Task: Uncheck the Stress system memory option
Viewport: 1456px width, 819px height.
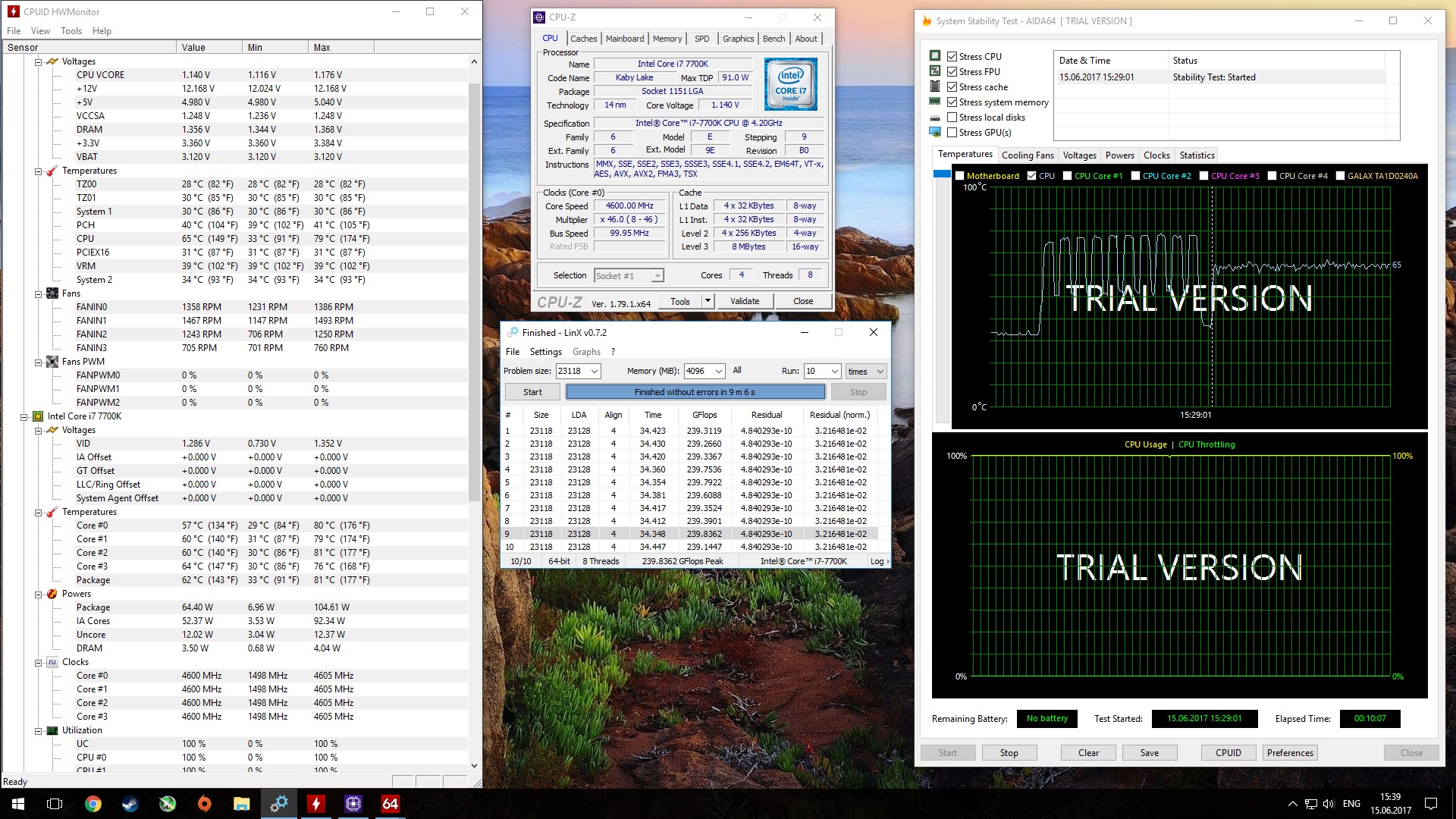Action: point(952,102)
